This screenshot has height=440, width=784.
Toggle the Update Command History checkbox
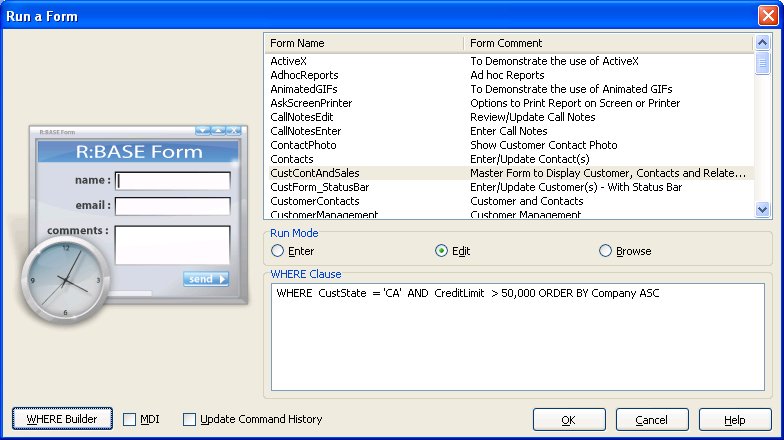point(190,420)
